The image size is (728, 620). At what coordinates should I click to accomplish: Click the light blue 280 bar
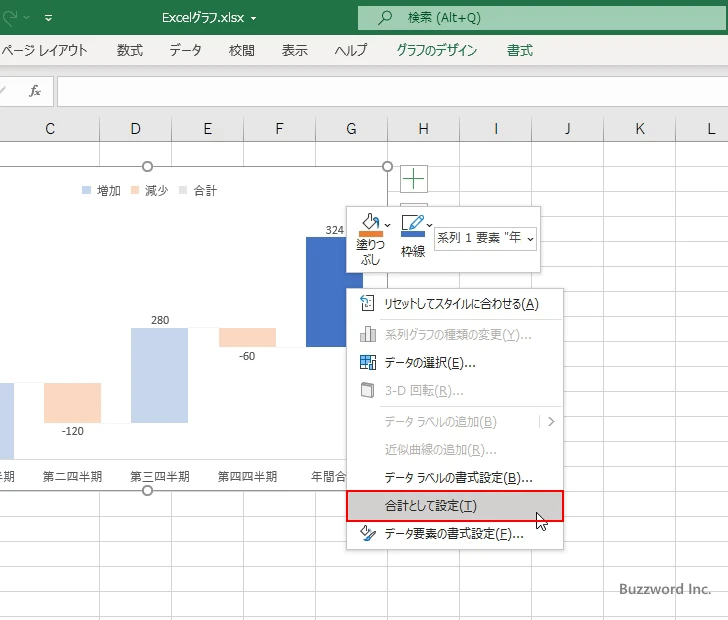(159, 375)
